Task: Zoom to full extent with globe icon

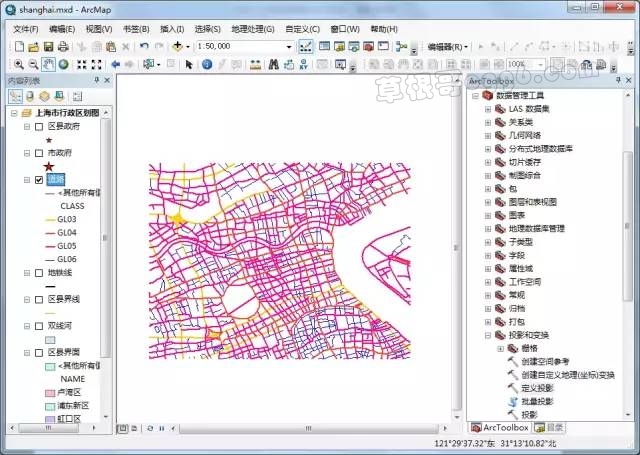Action: tap(63, 64)
